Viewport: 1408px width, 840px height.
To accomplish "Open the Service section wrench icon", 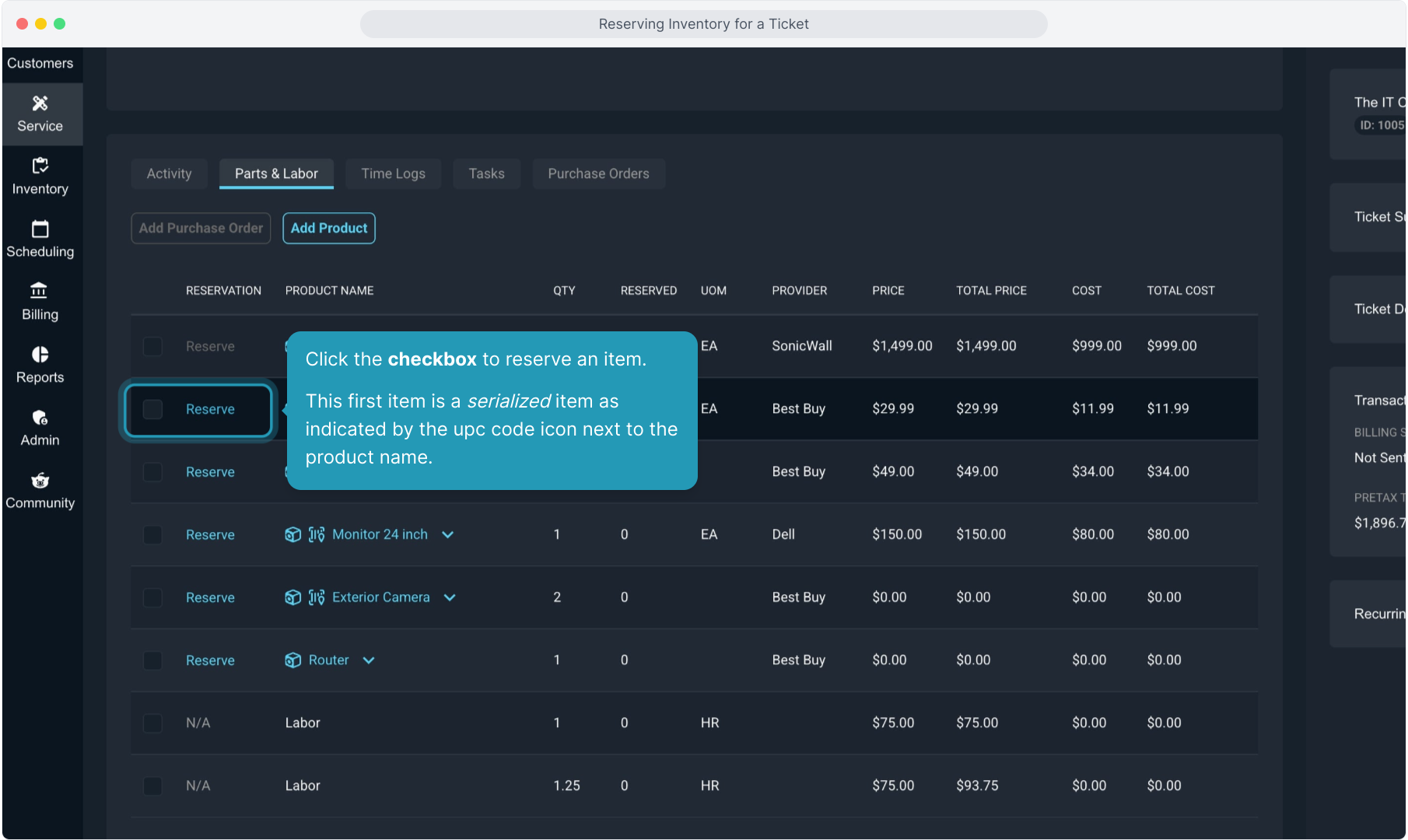I will click(40, 103).
